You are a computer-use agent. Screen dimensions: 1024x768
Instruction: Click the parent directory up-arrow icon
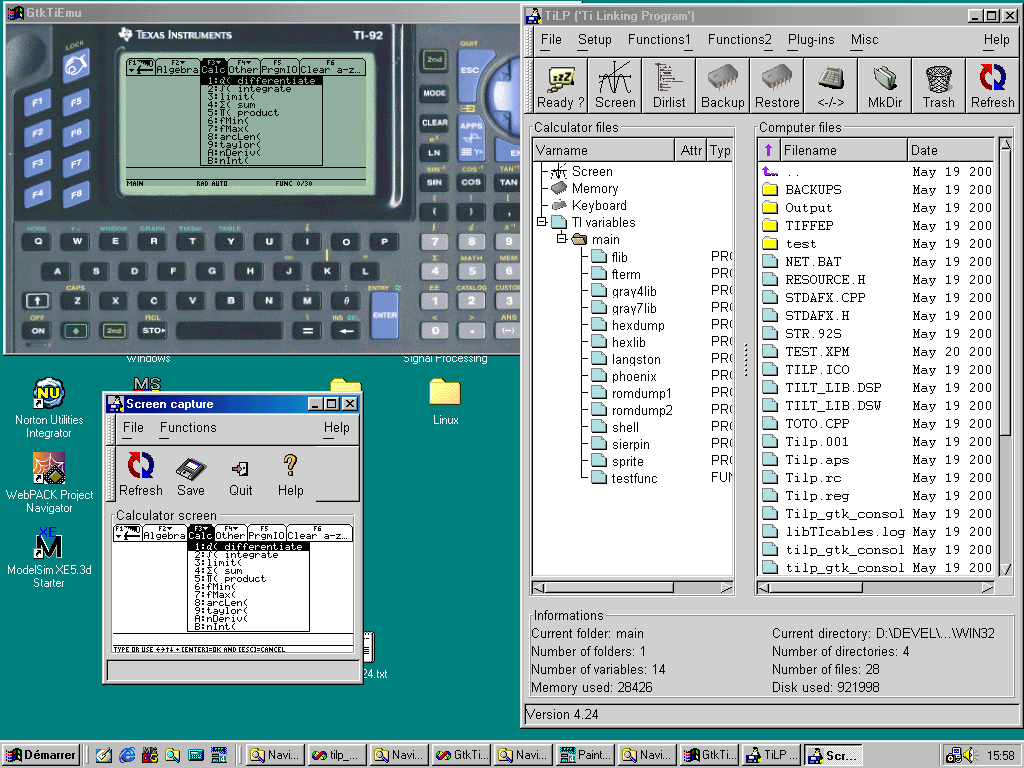[771, 172]
